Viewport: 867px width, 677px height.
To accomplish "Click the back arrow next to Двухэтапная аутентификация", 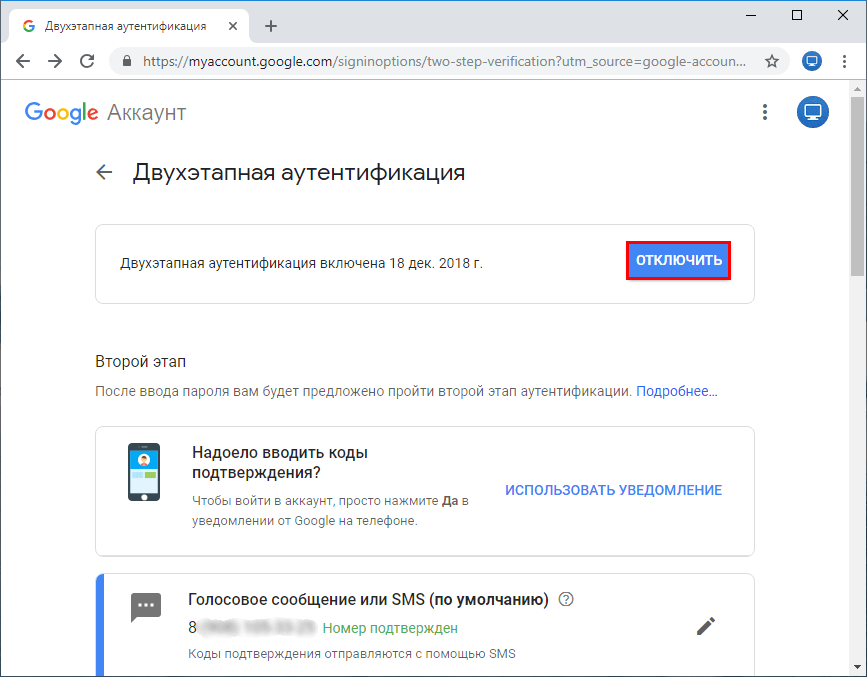I will point(104,172).
